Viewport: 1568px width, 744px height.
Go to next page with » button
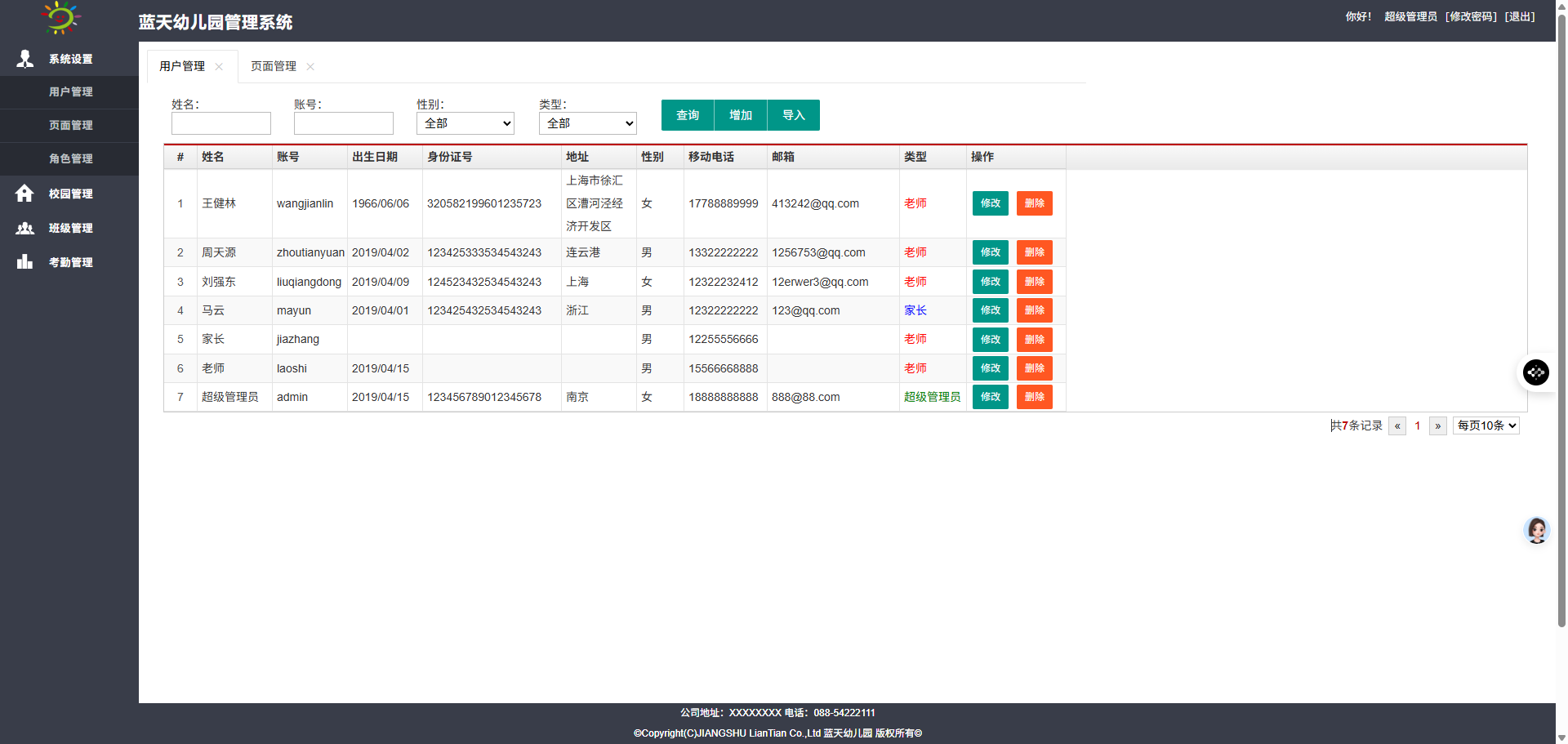pyautogui.click(x=1437, y=425)
